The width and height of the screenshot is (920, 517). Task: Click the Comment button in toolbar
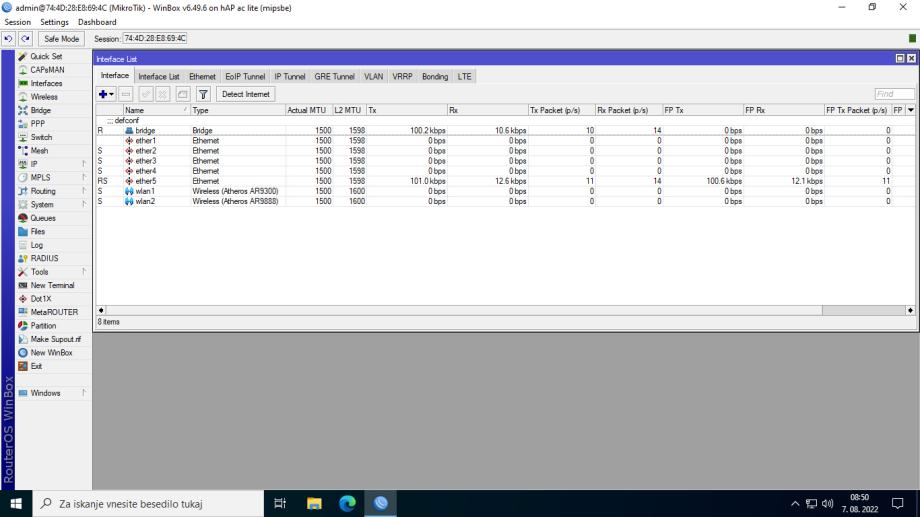click(183, 94)
